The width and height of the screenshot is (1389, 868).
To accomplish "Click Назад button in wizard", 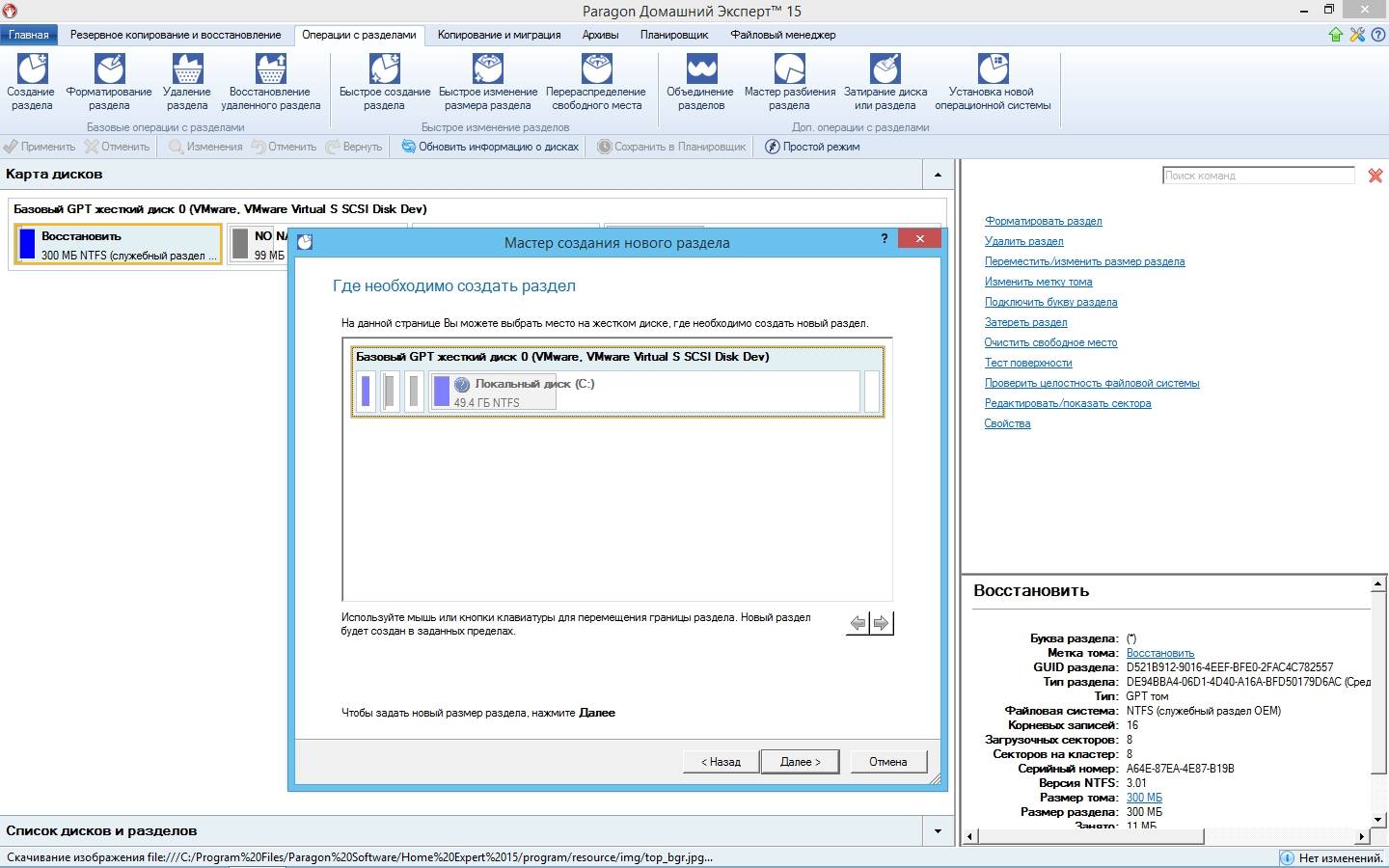I will click(x=721, y=762).
